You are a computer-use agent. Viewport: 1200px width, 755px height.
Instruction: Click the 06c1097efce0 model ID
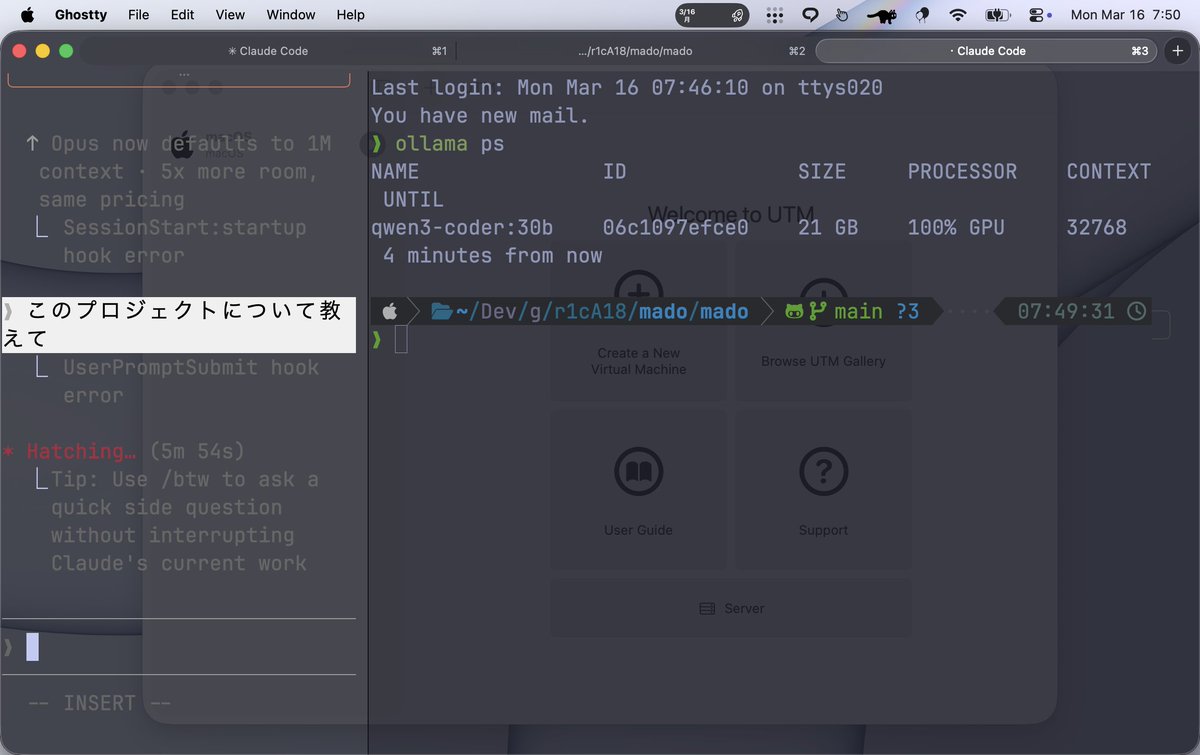[676, 228]
